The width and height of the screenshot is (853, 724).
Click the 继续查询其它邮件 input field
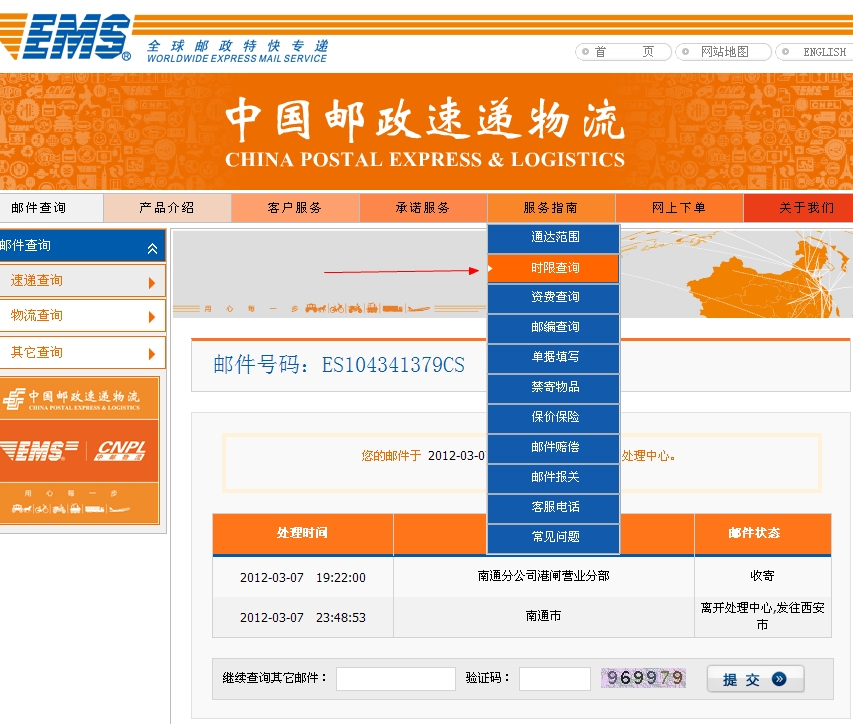[x=396, y=679]
